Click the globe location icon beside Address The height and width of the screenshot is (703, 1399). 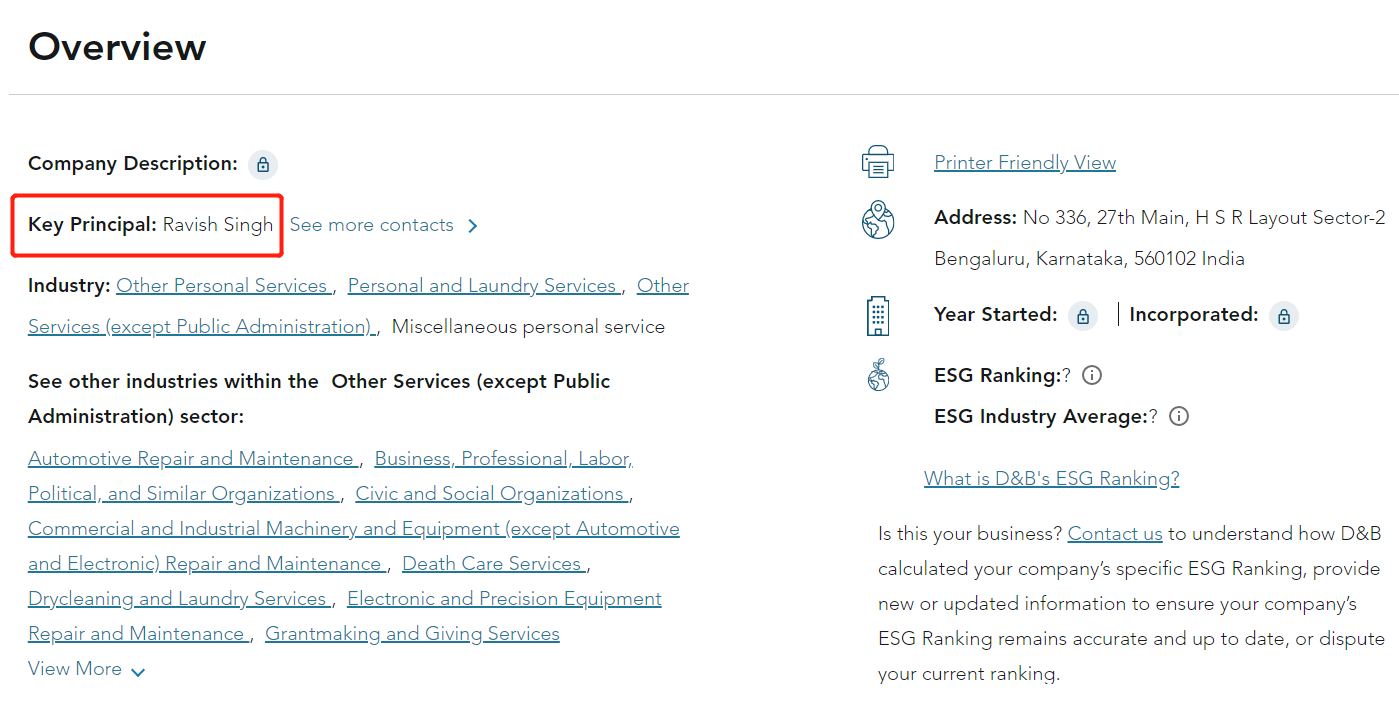pos(877,220)
